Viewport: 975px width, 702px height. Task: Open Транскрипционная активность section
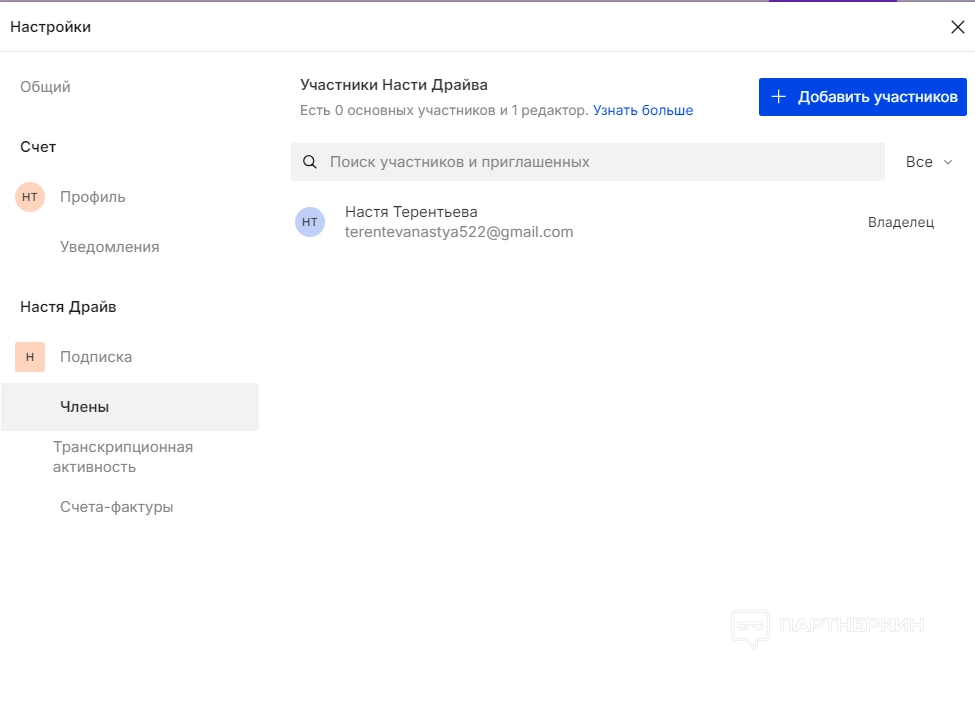point(123,457)
